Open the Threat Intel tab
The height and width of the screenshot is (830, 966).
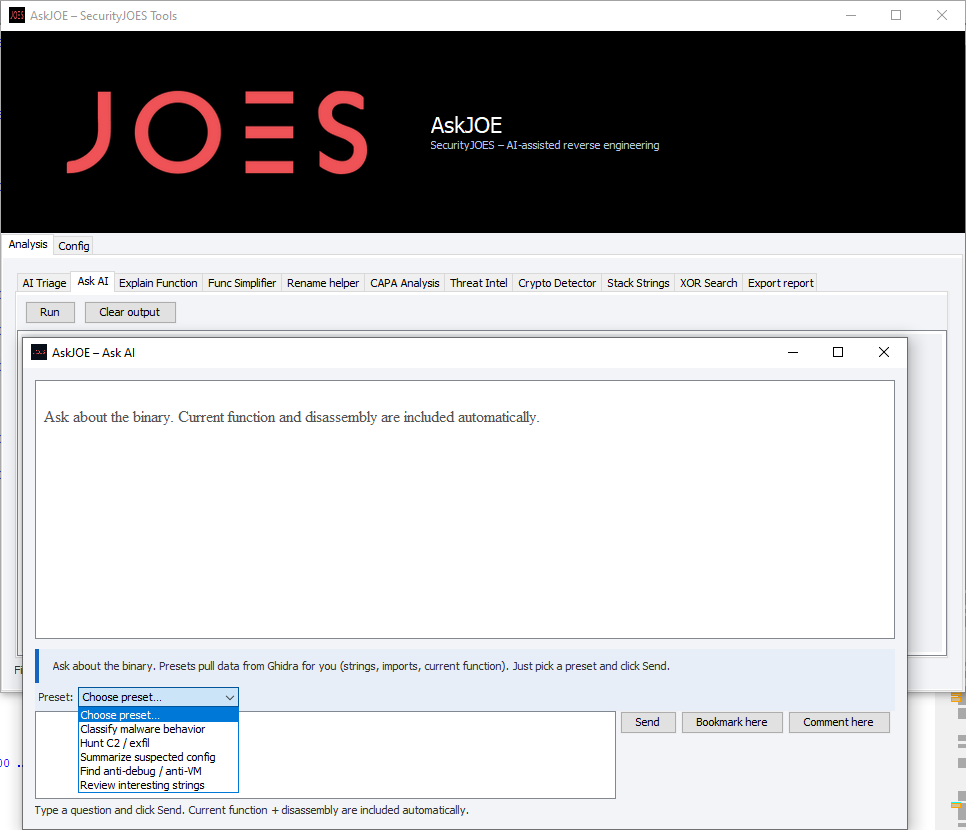pyautogui.click(x=479, y=283)
